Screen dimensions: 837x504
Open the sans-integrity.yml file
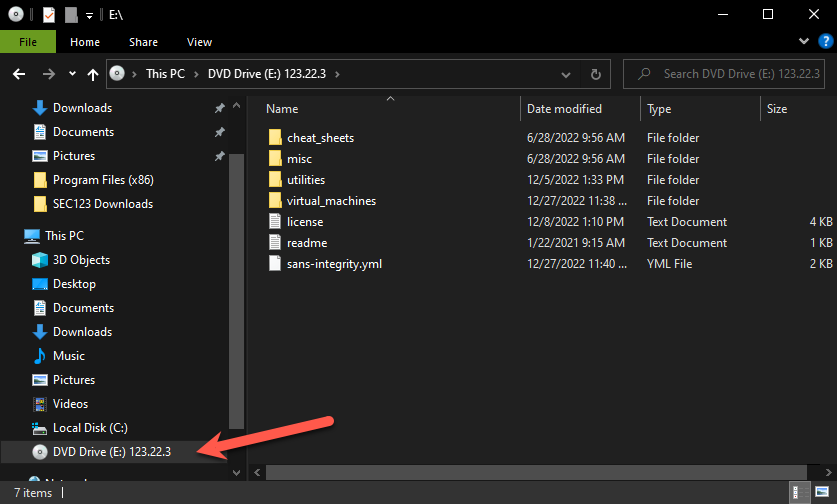coord(334,264)
